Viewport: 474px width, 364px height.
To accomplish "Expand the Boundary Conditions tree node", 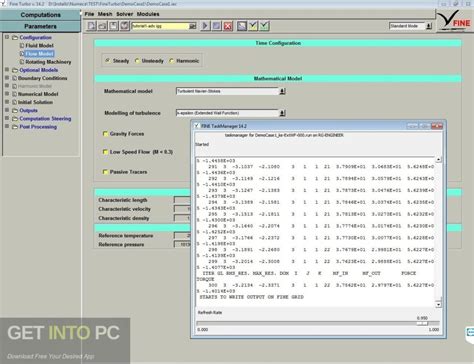I will [7, 78].
